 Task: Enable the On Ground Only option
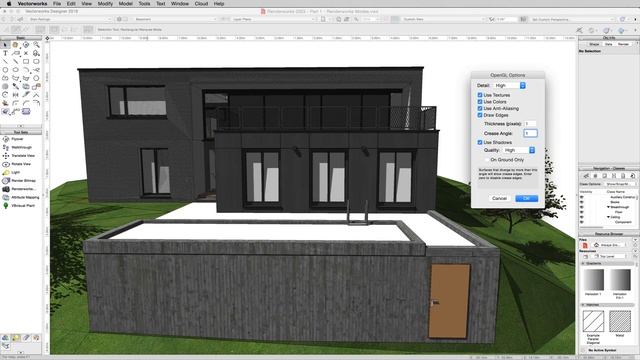tap(487, 160)
